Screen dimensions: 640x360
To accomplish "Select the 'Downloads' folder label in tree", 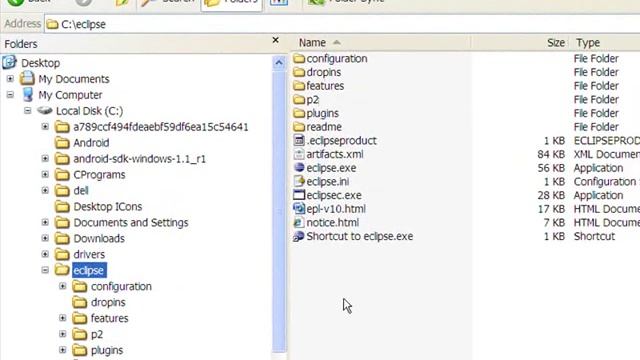I will (99, 238).
